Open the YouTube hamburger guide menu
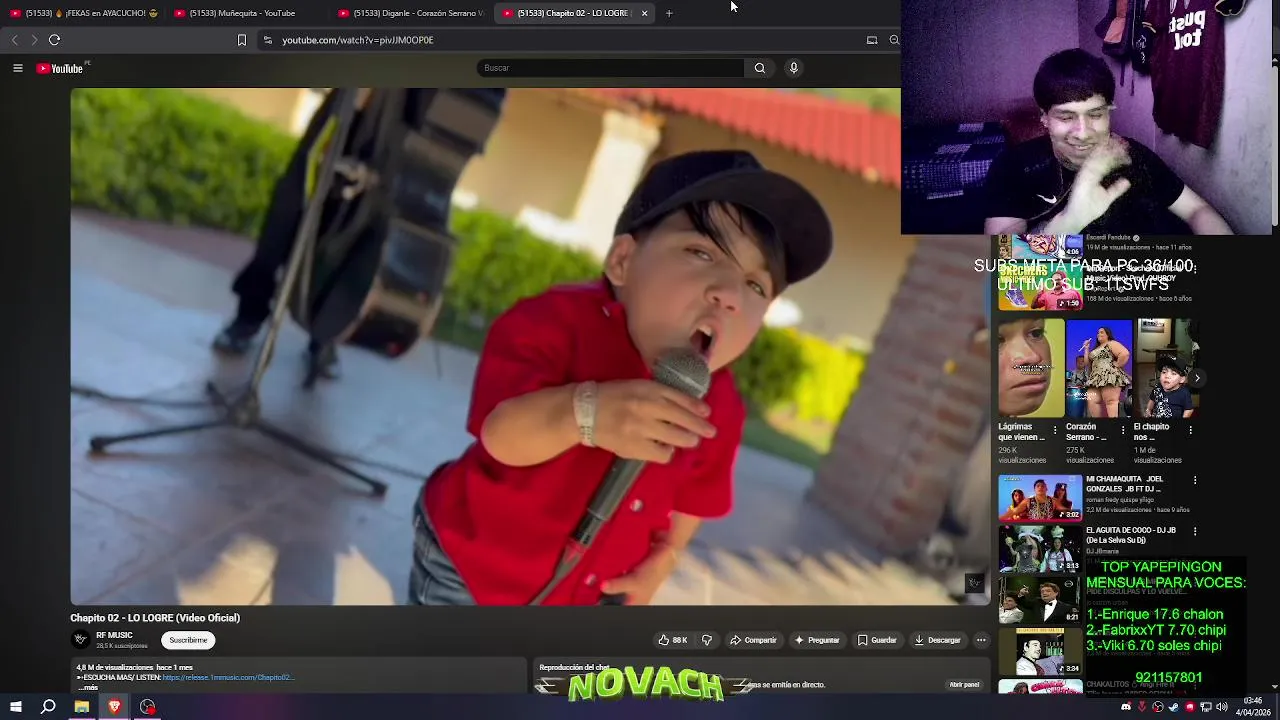 click(17, 68)
